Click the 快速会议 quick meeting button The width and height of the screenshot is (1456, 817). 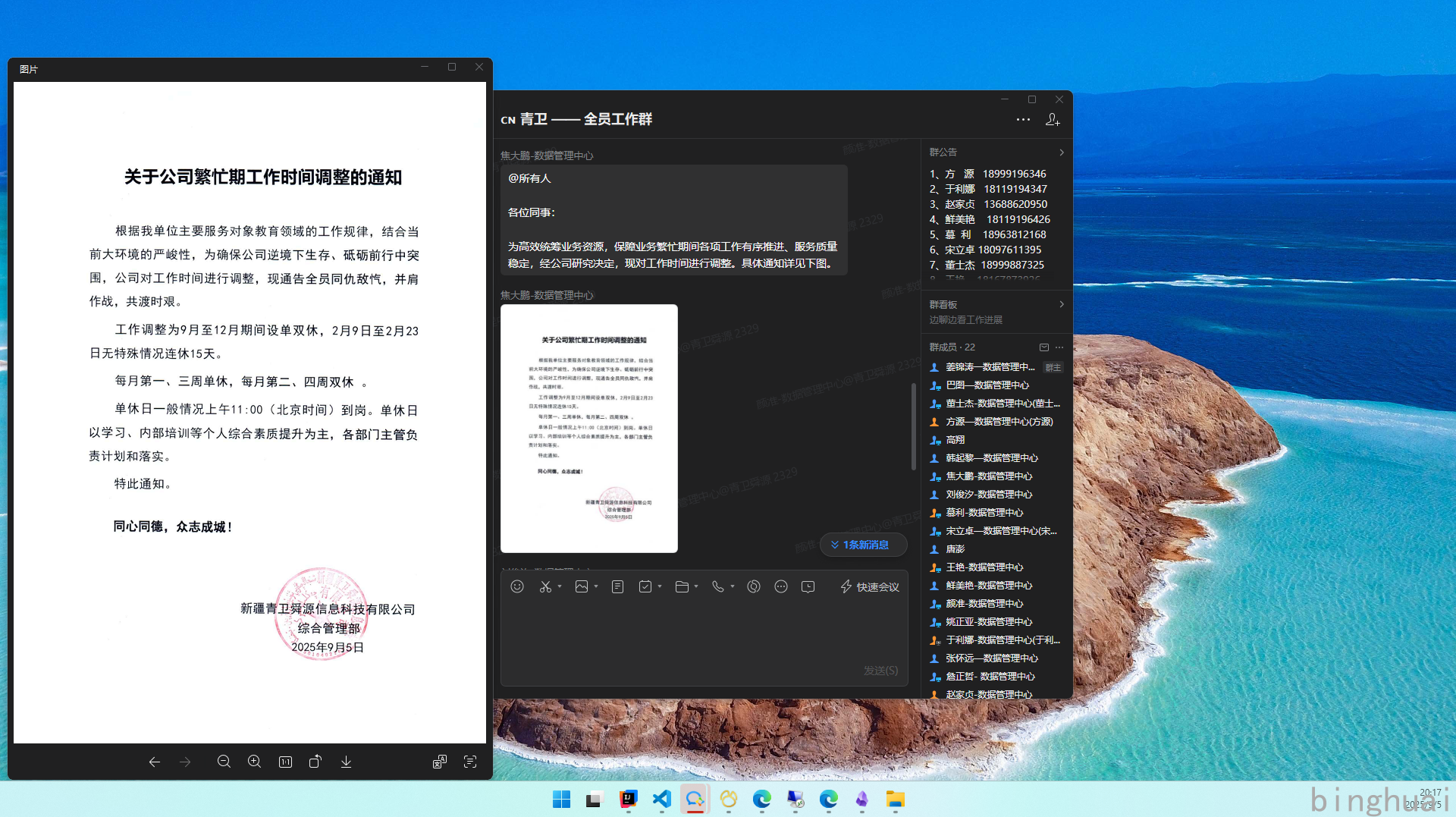point(870,586)
